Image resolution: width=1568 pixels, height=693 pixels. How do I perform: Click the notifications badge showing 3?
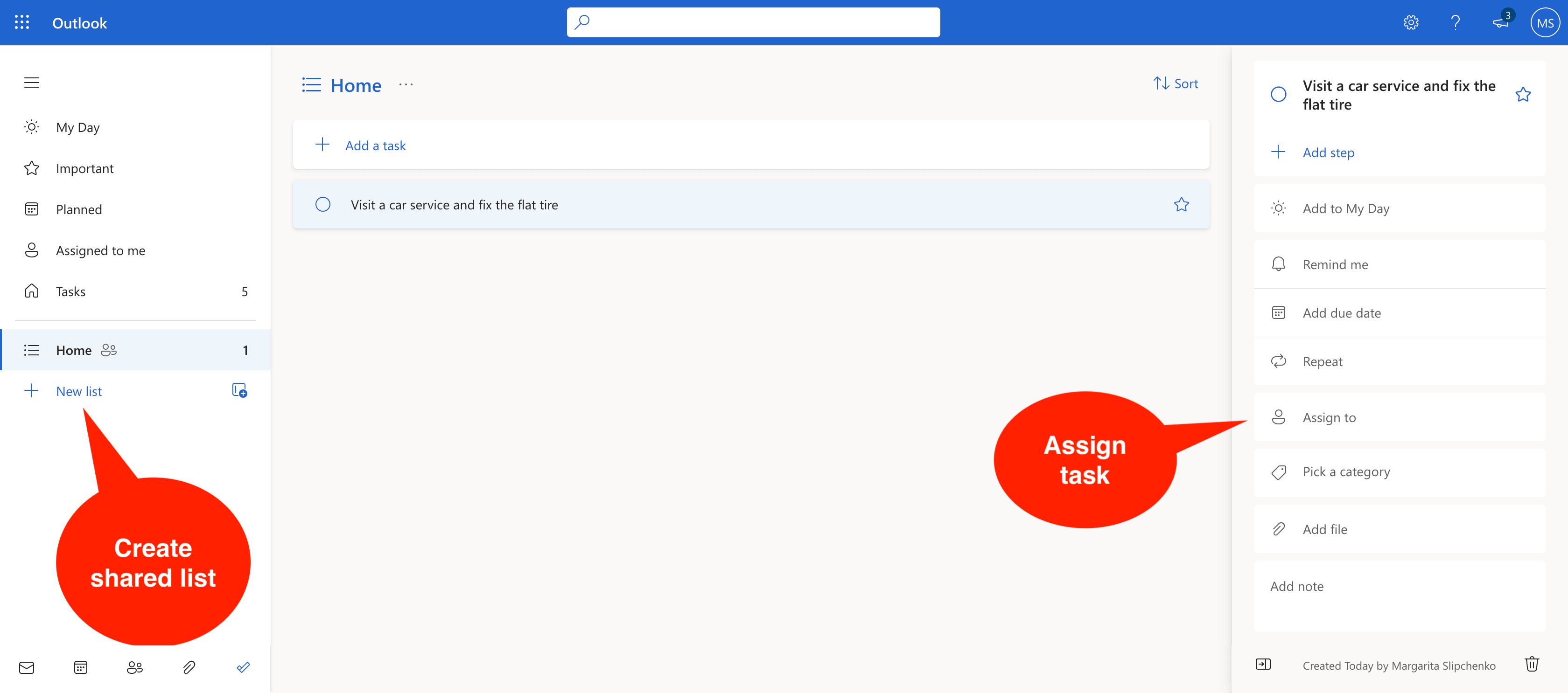coord(1500,22)
